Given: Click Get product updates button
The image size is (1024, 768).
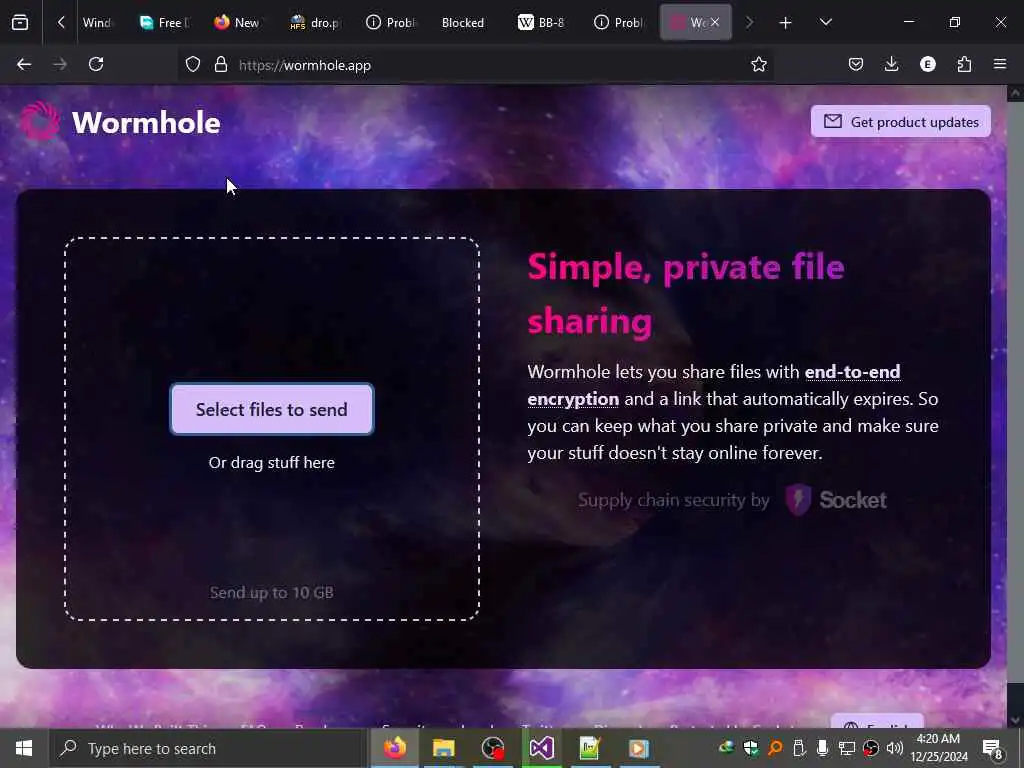Looking at the screenshot, I should point(901,121).
